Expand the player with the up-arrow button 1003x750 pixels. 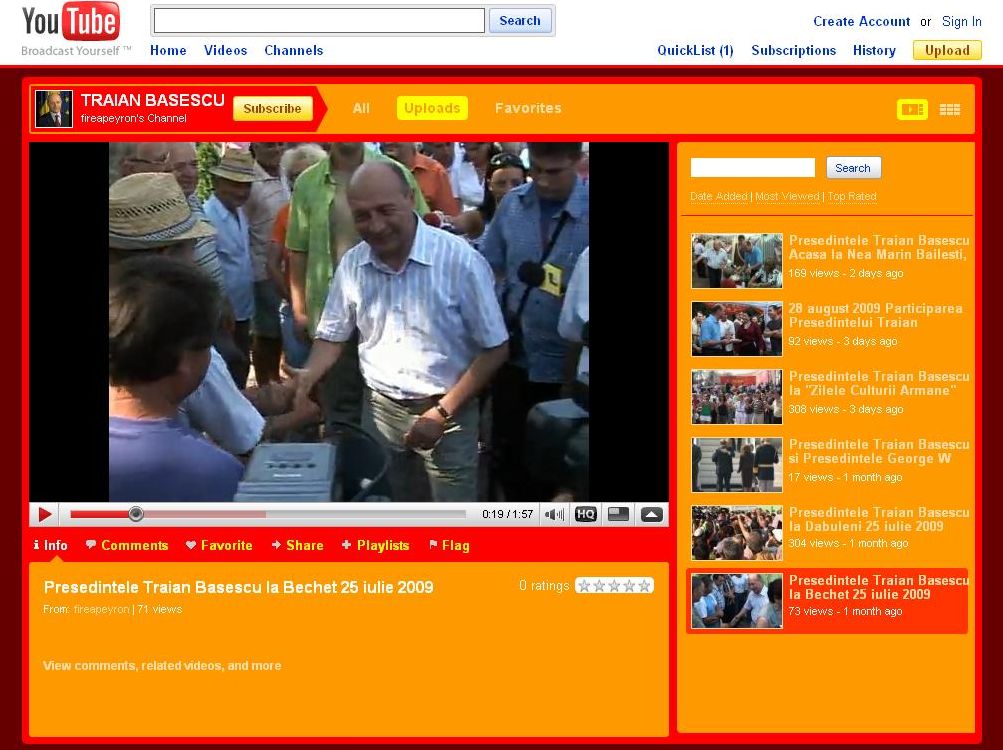tap(651, 514)
